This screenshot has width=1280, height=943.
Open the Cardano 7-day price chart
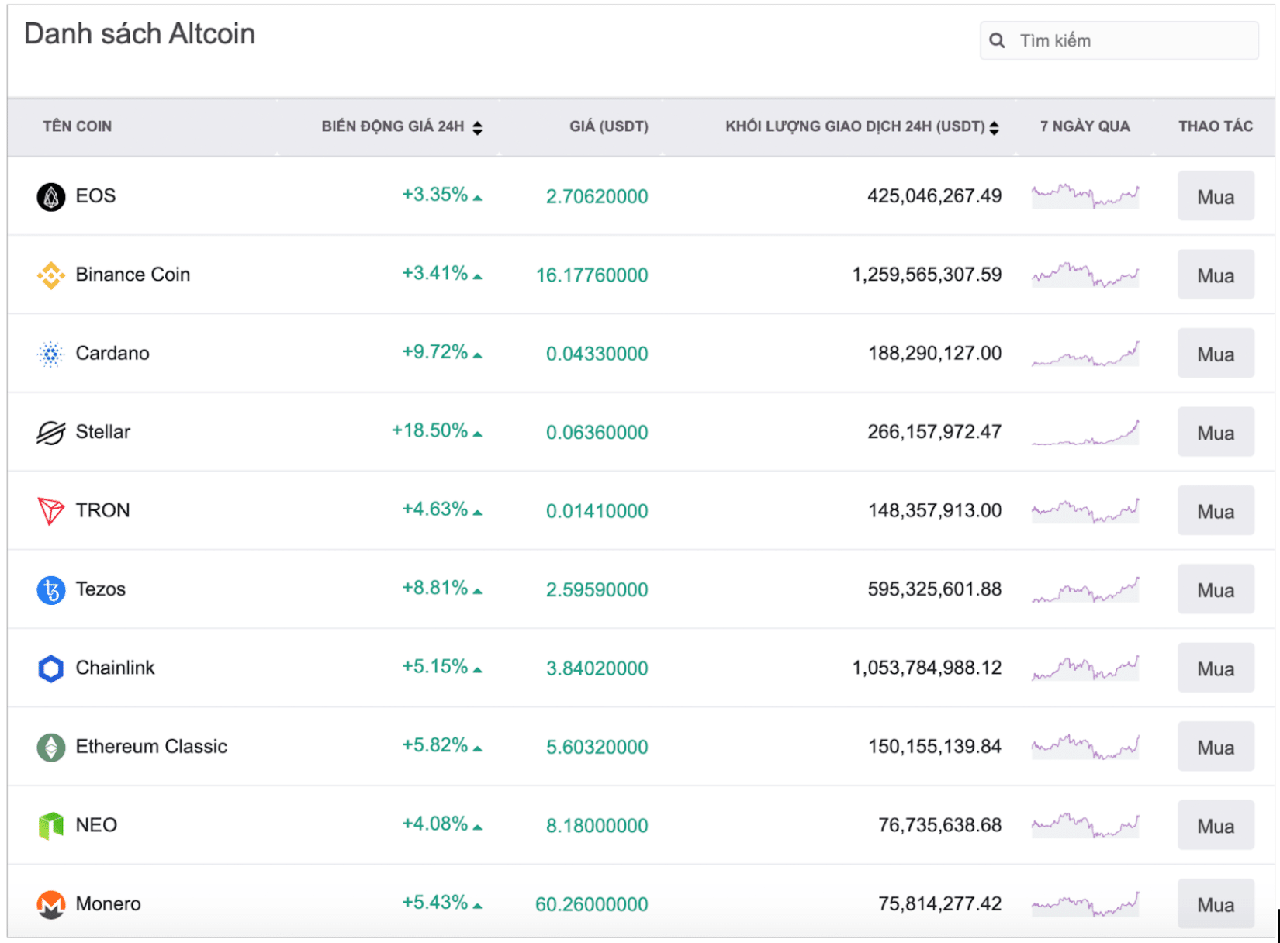[1086, 353]
